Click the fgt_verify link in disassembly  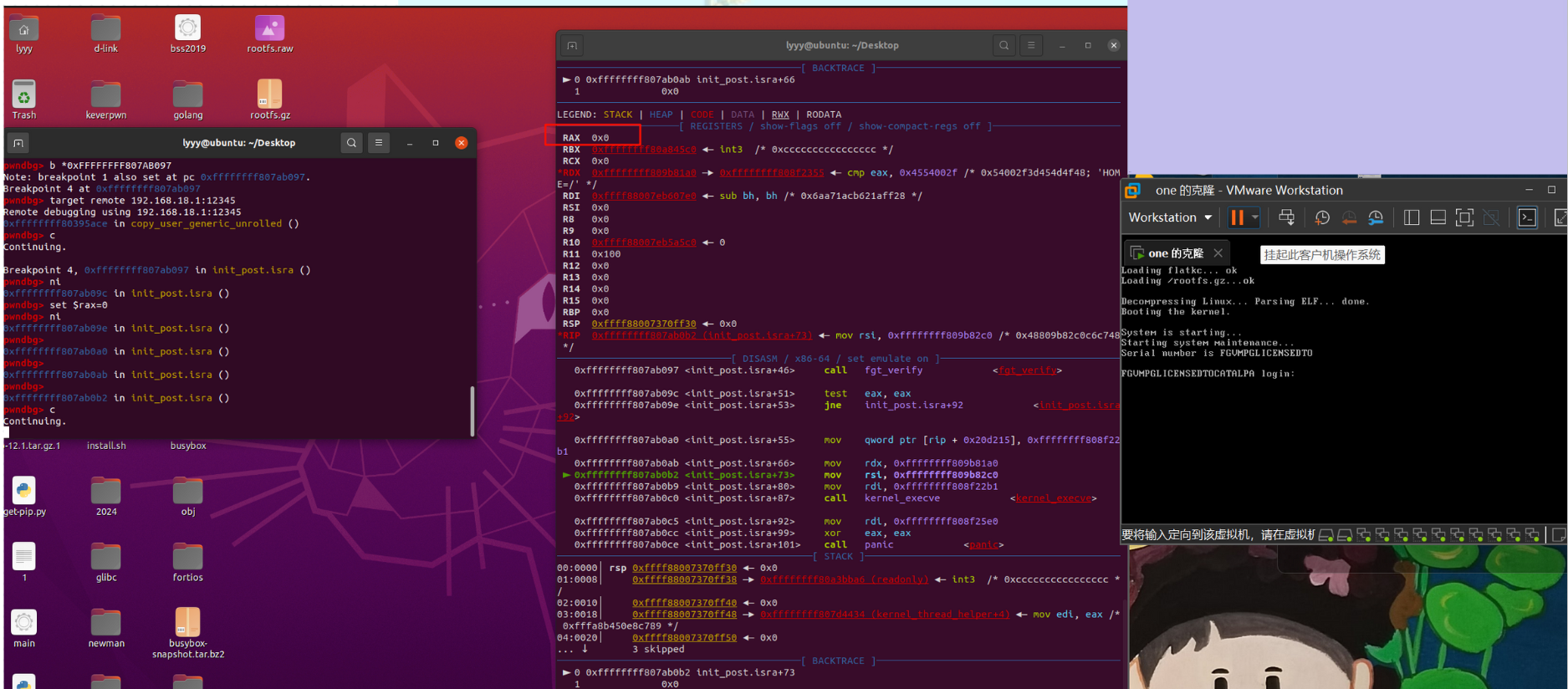(x=1029, y=370)
